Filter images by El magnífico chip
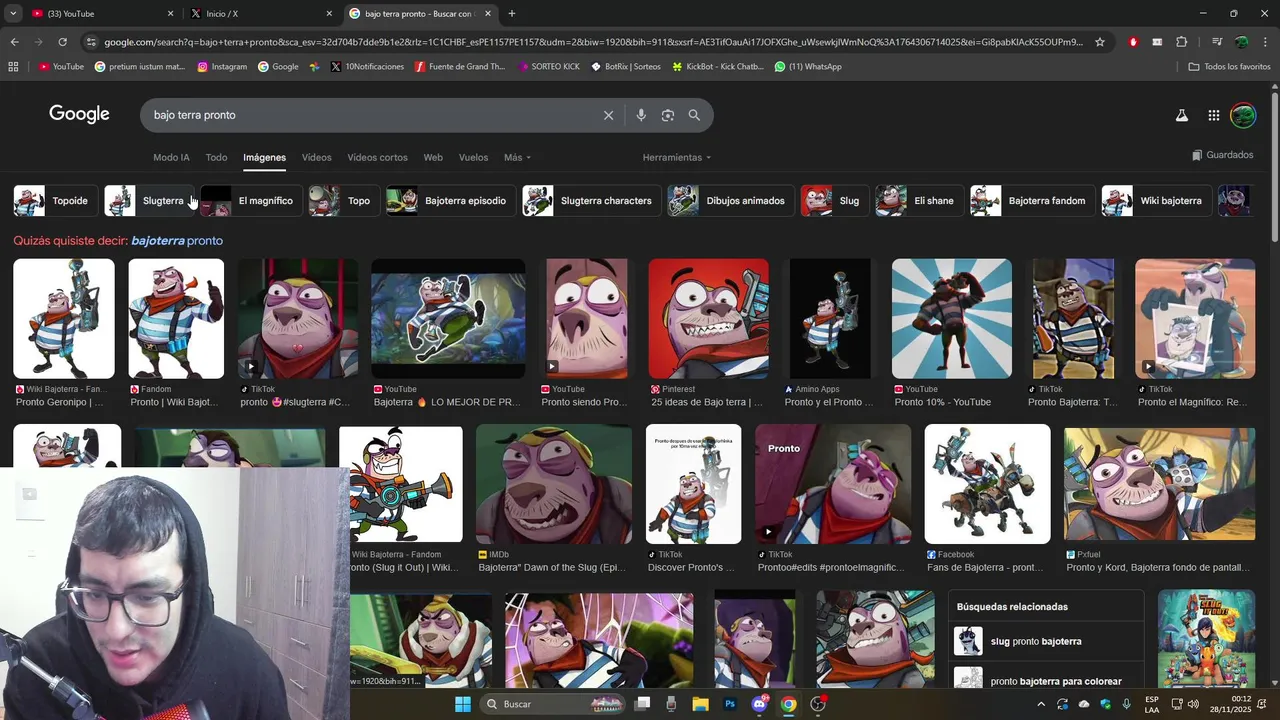Image resolution: width=1280 pixels, height=720 pixels. 251,200
